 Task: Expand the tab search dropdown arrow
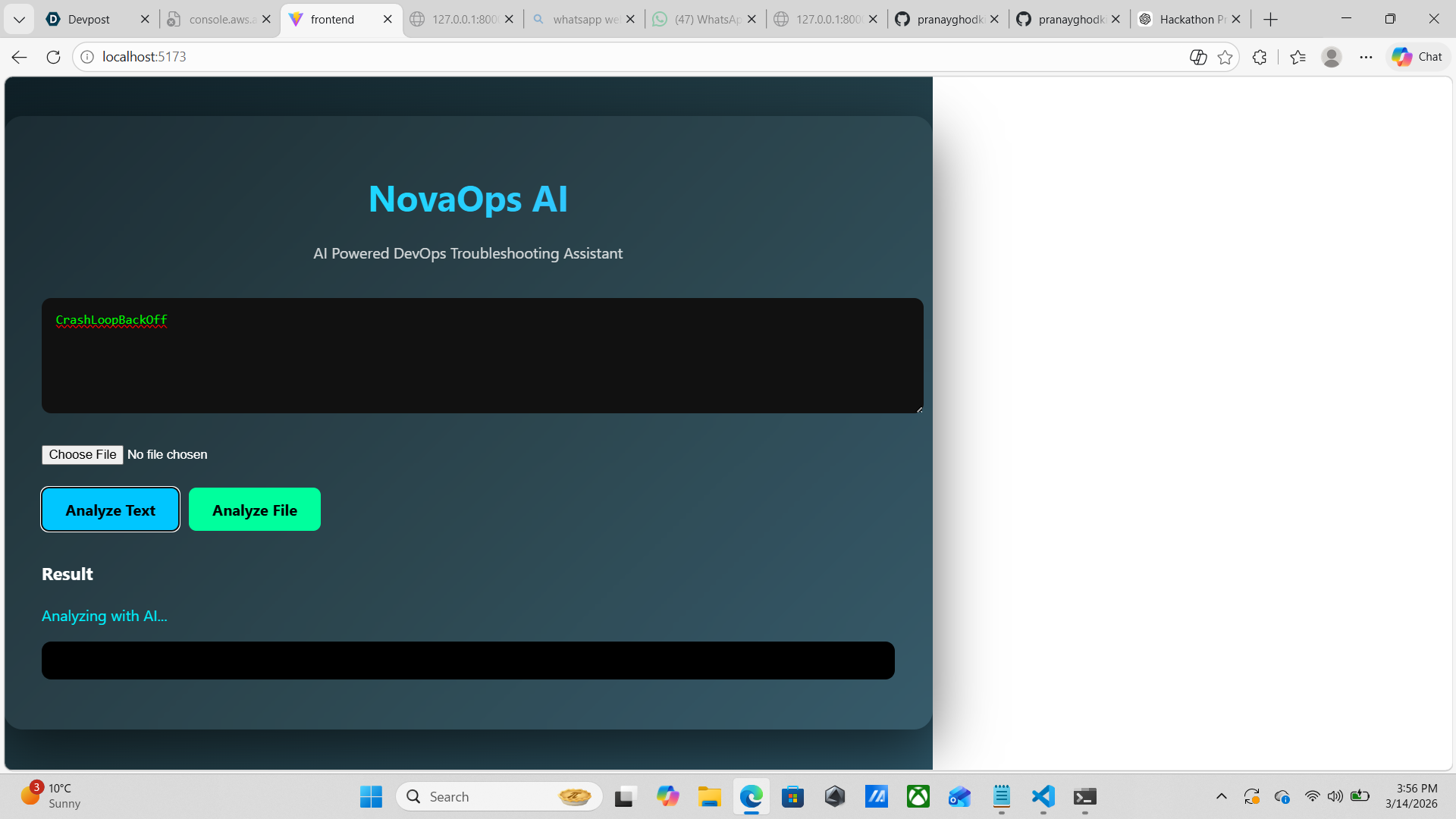pyautogui.click(x=19, y=20)
